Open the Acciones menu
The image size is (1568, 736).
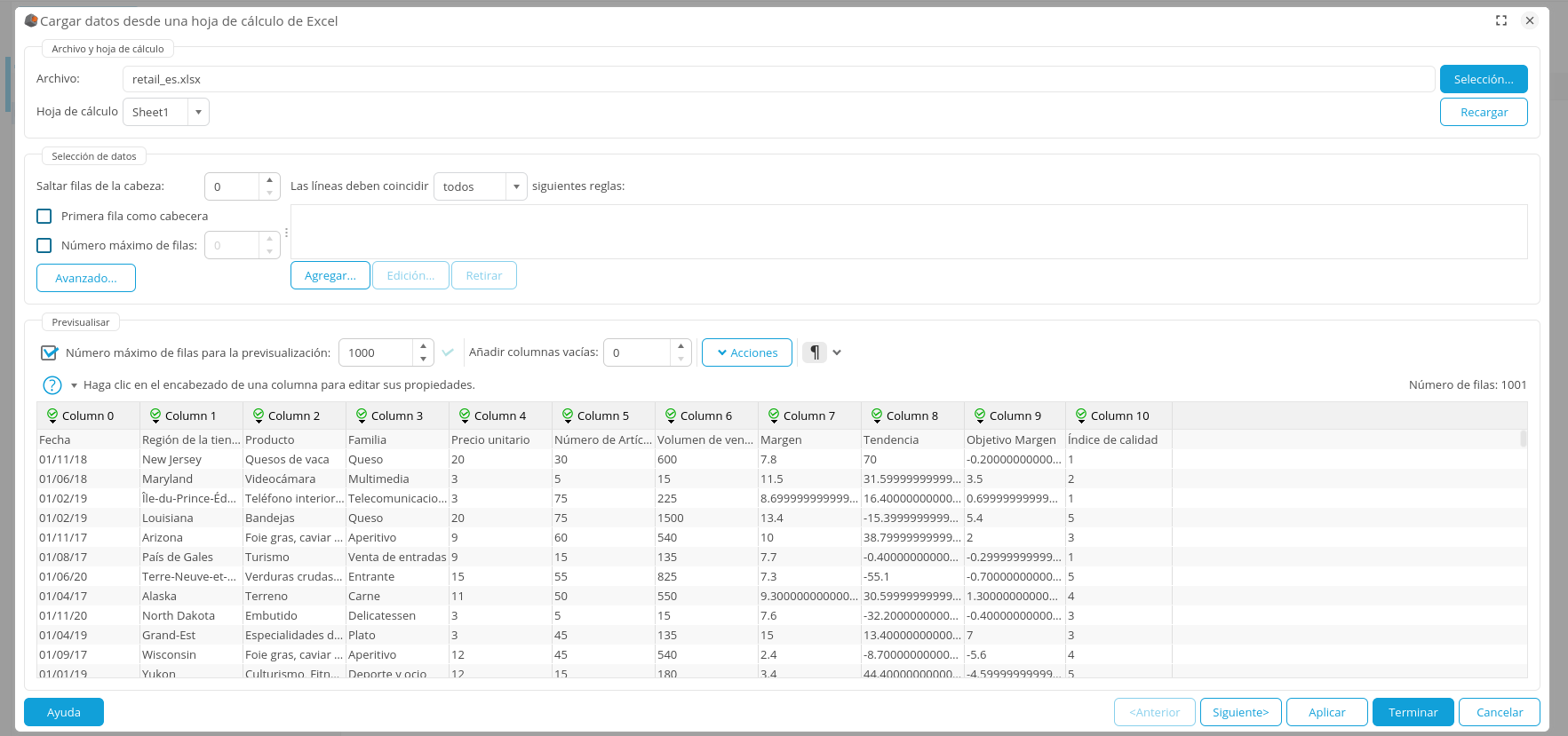(746, 352)
